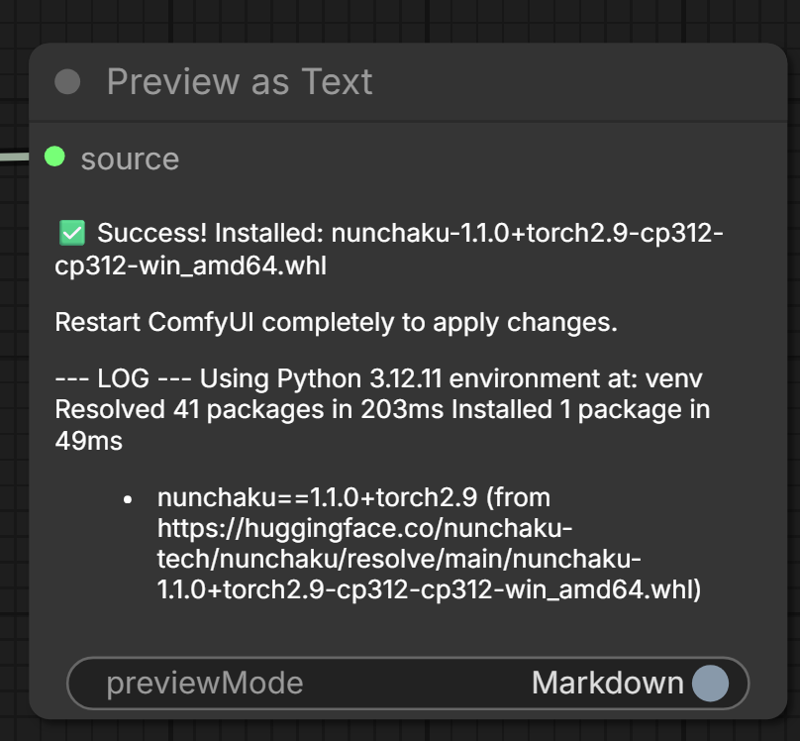Click the Markdown mode value text
The width and height of the screenshot is (800, 741).
click(607, 684)
